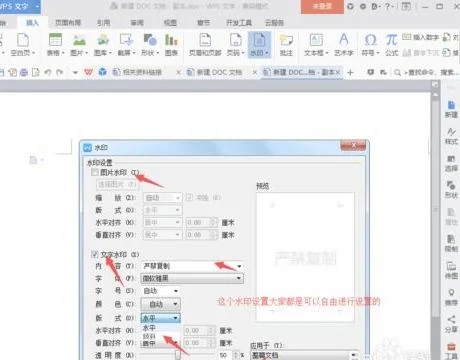Insert a Chart (图表)
Viewport: 460px width, 360px height.
pyautogui.click(x=171, y=45)
